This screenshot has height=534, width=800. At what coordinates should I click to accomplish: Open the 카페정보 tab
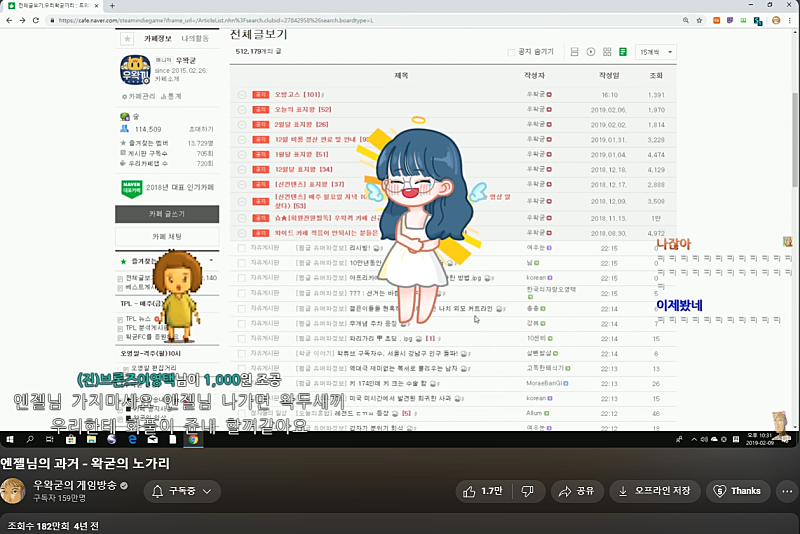coord(160,39)
